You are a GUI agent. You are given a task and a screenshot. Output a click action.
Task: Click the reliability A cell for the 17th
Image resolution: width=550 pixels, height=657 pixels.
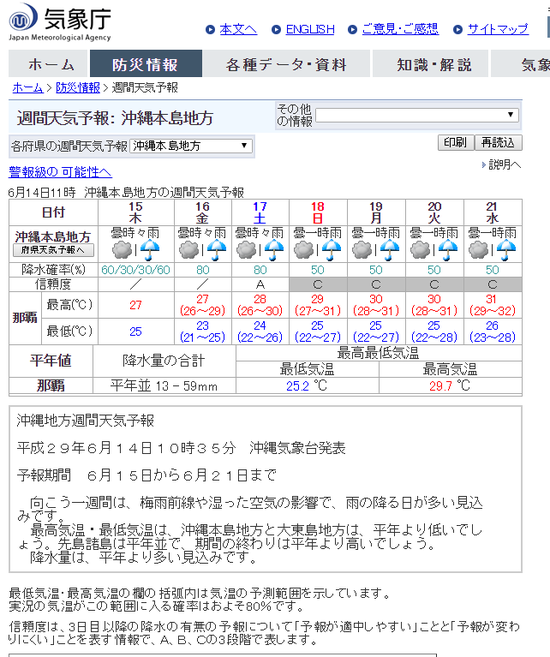[x=260, y=285]
